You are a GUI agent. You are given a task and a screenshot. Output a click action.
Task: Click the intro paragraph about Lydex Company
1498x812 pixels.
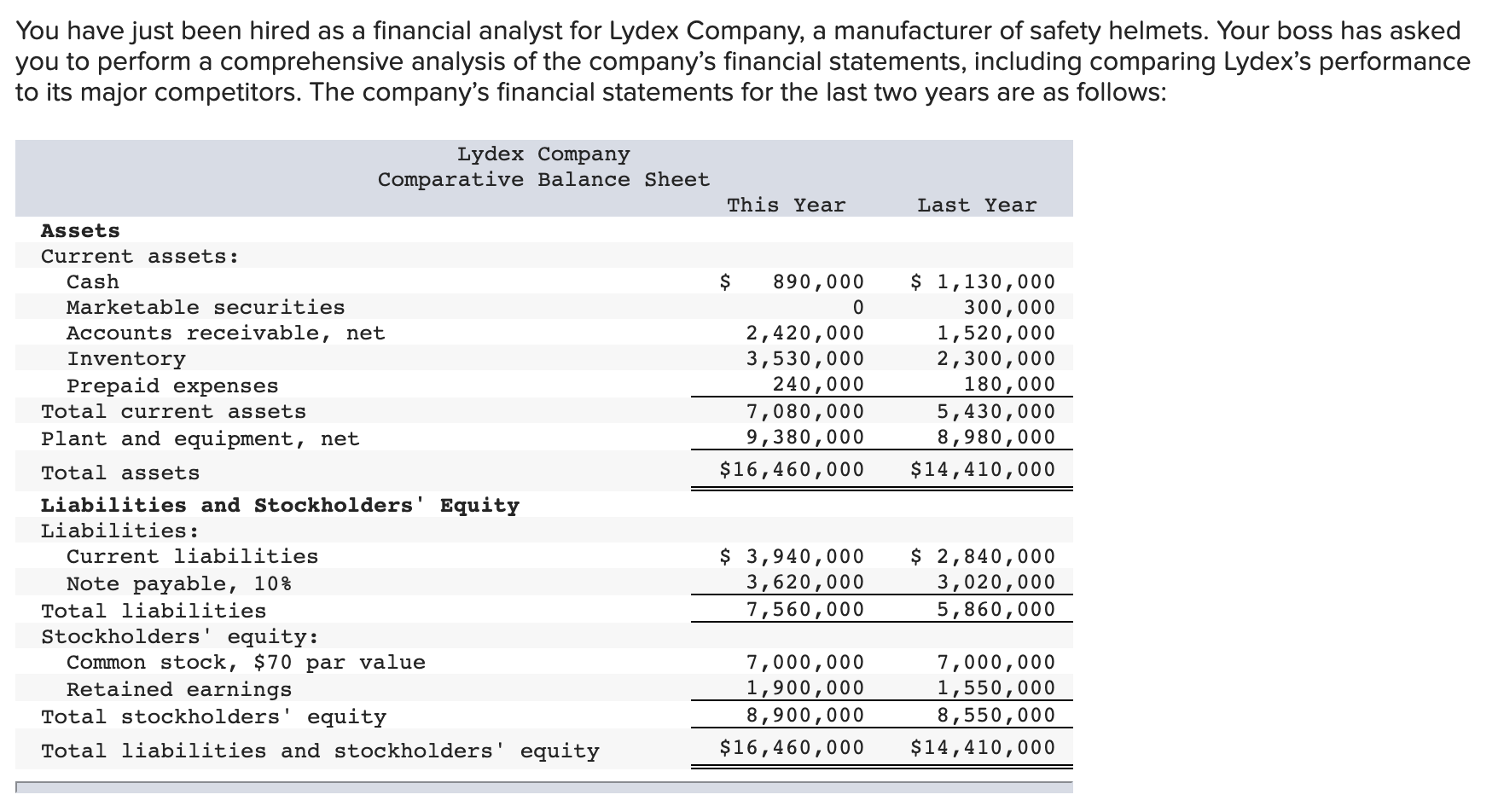[x=742, y=62]
